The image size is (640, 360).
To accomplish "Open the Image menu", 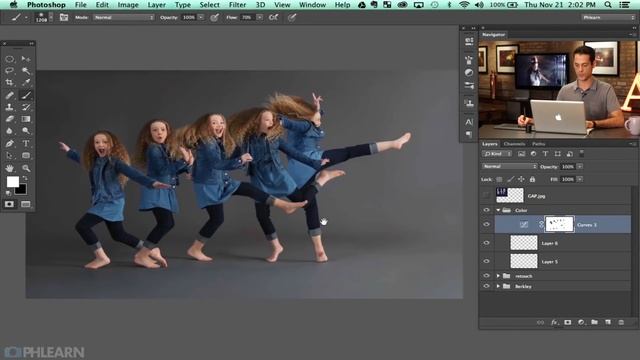I will [x=128, y=5].
